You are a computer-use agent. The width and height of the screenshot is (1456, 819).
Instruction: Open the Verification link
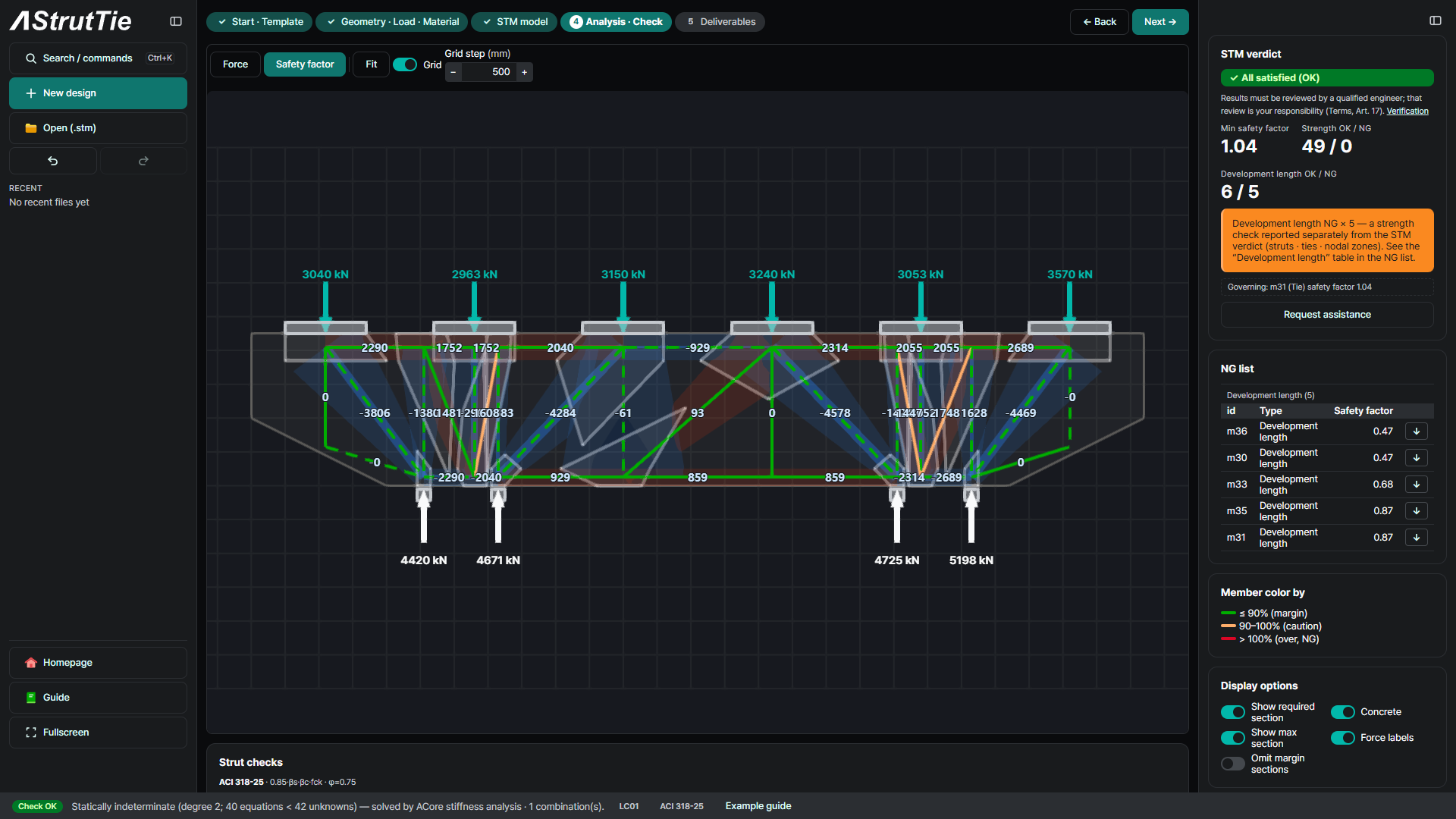tap(1407, 111)
